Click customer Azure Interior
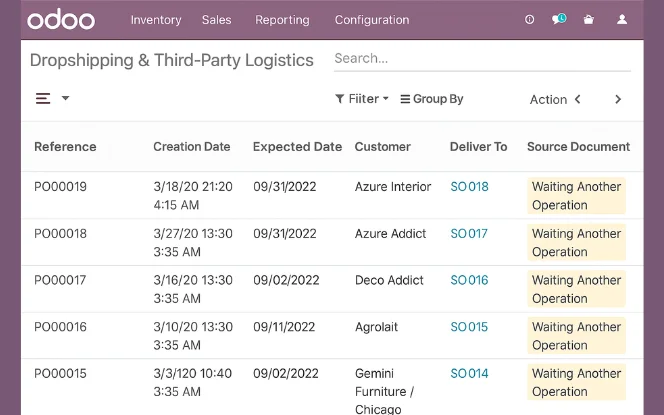 coord(393,187)
